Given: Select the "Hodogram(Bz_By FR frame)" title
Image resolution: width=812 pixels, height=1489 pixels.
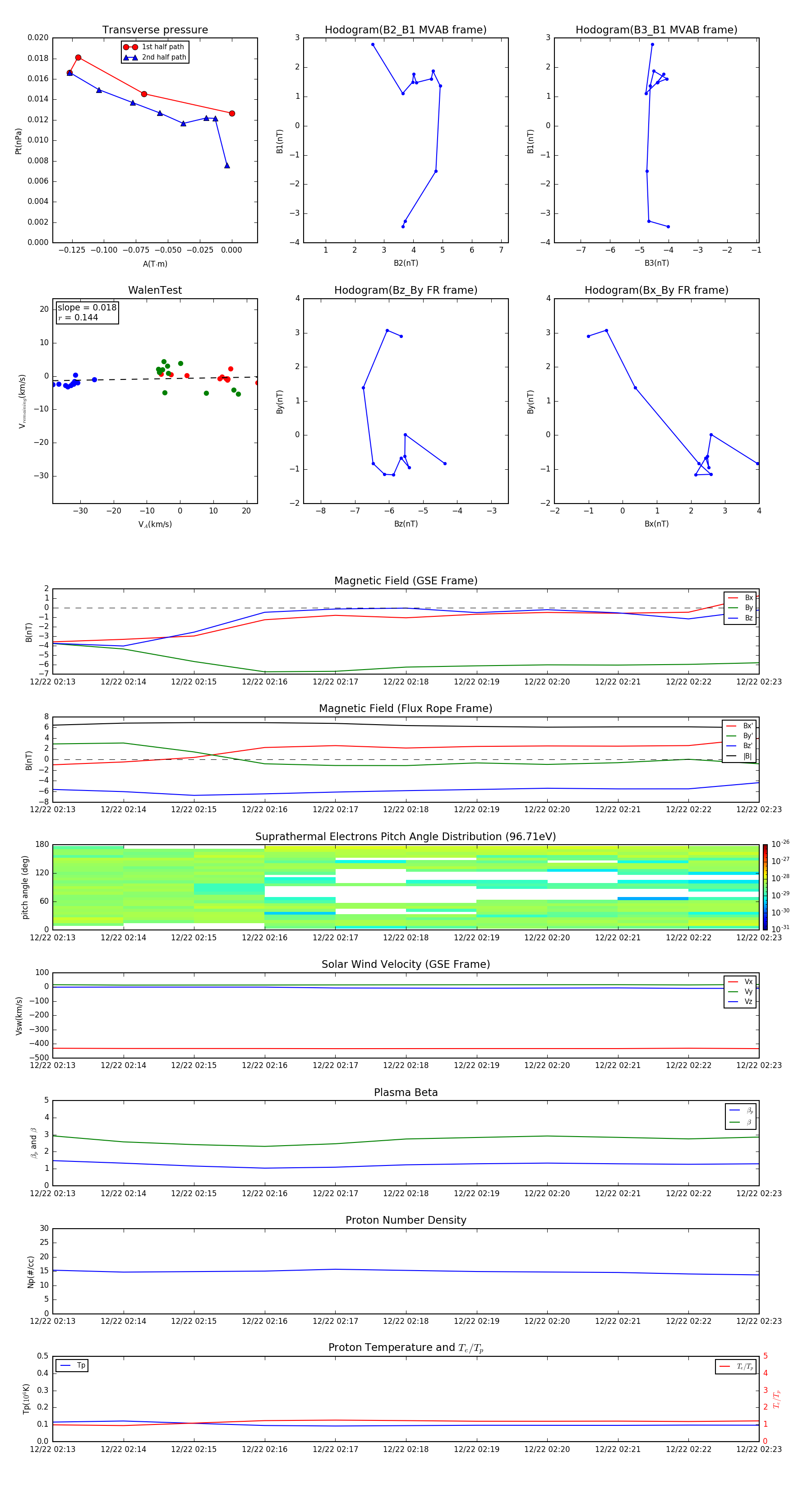Looking at the screenshot, I should (406, 290).
